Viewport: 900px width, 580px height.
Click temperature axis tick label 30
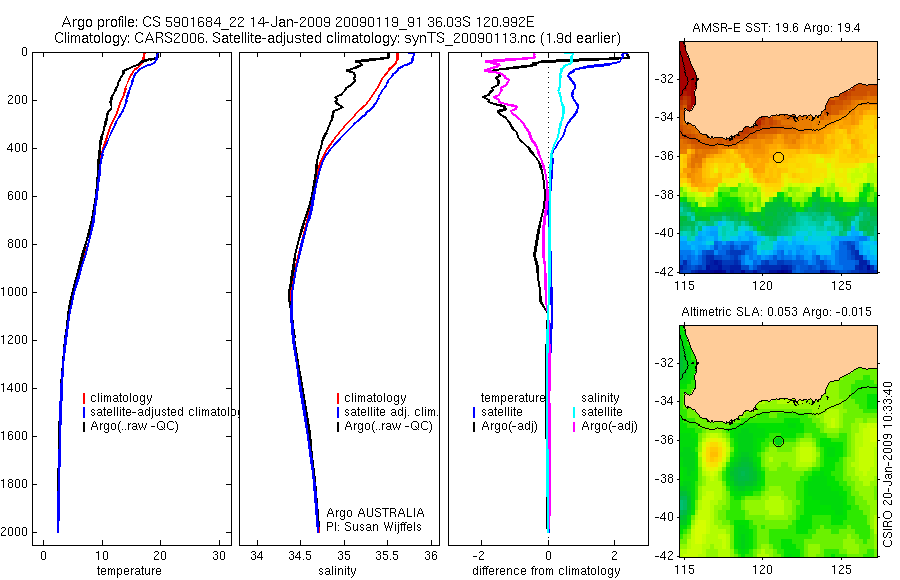(219, 556)
